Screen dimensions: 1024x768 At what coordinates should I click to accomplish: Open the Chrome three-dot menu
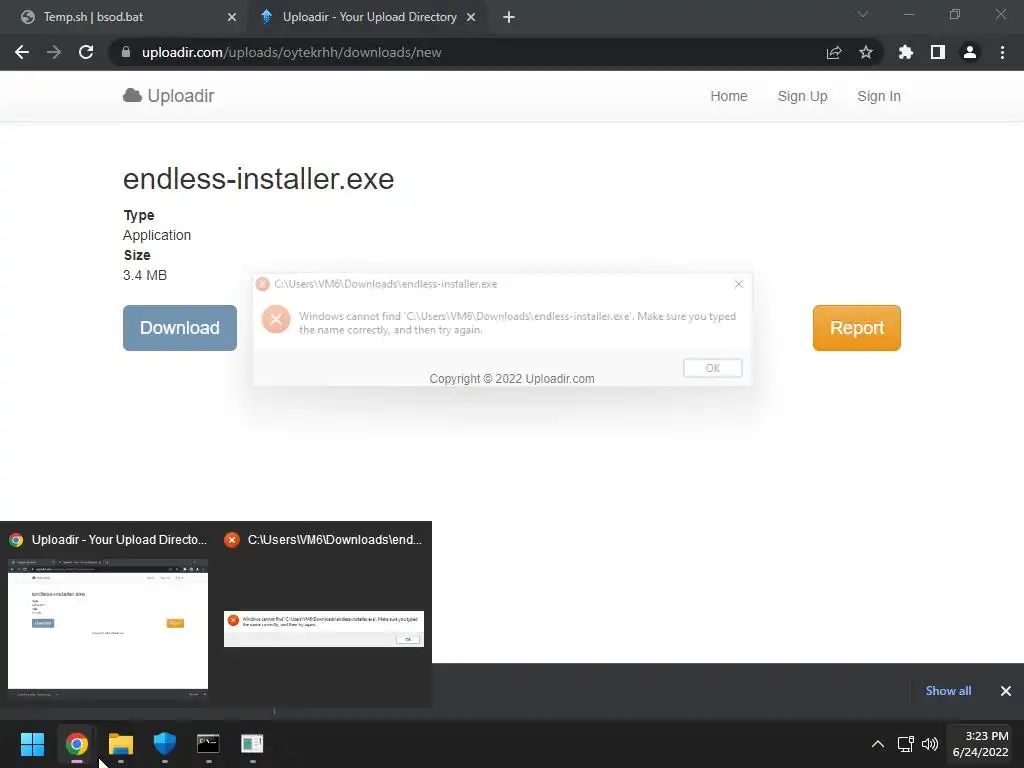[1002, 52]
